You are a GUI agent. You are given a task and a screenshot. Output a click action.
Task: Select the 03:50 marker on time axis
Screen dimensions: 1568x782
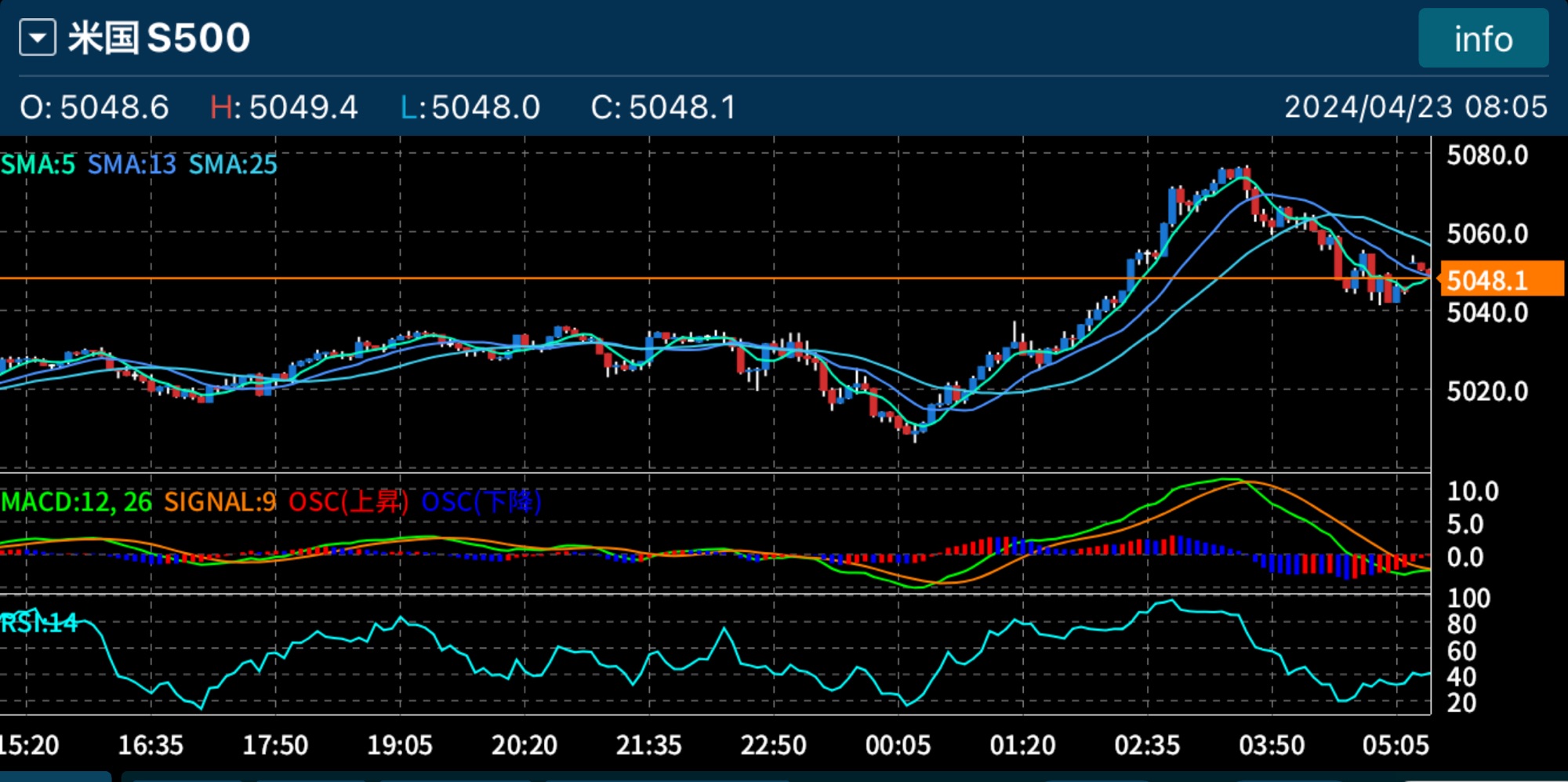(x=1272, y=744)
